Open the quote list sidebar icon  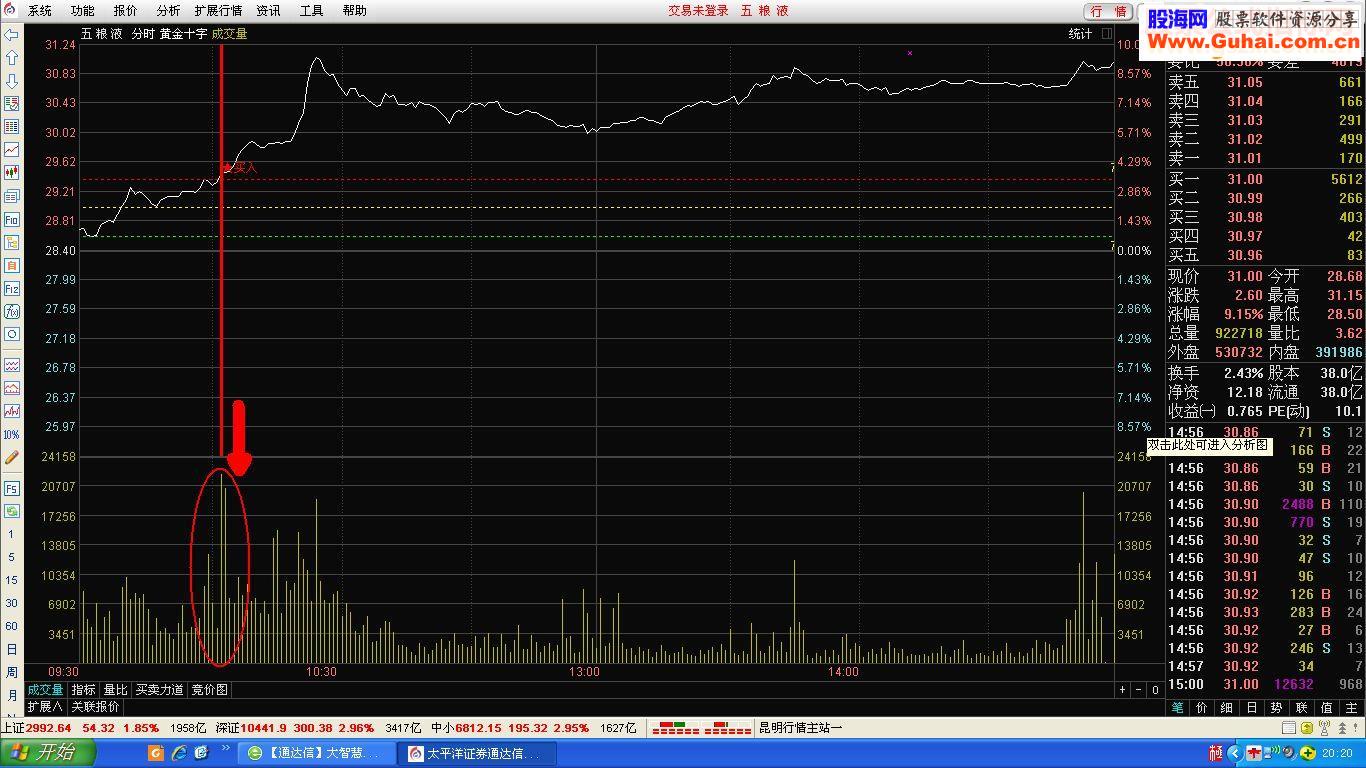point(12,104)
